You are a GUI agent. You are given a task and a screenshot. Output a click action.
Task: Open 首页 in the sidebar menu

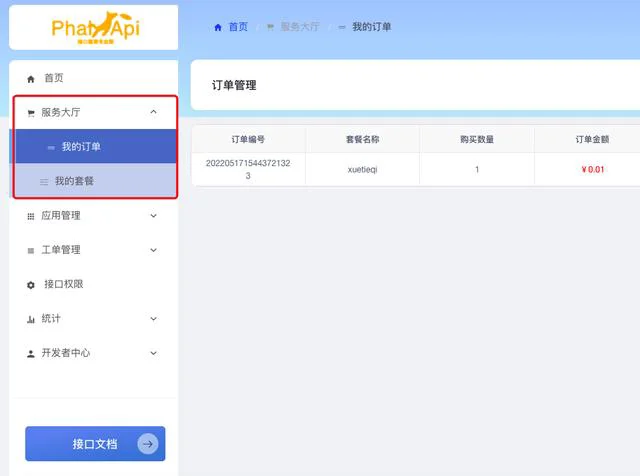[93, 78]
